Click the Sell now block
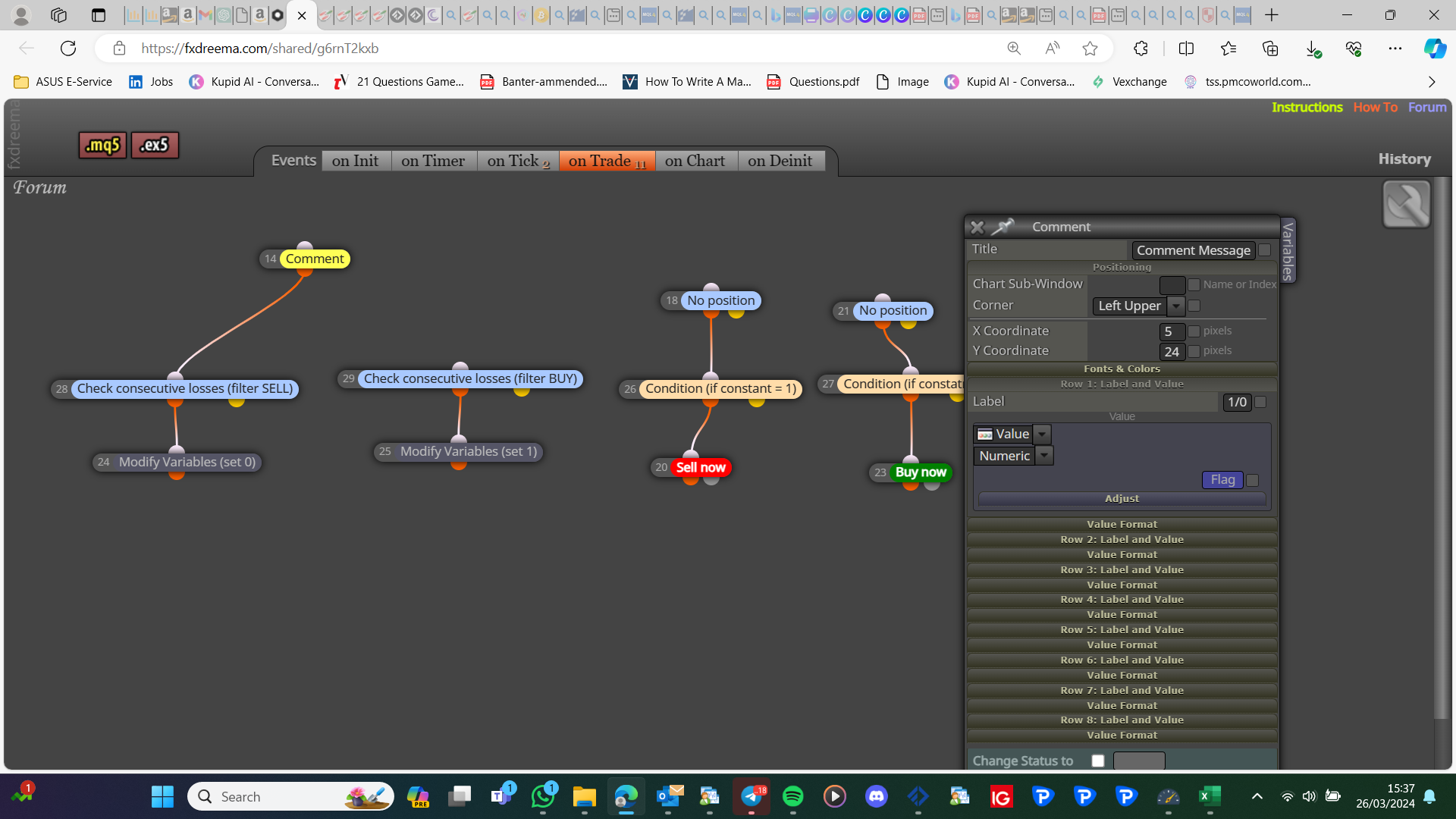The width and height of the screenshot is (1456, 819). tap(701, 467)
